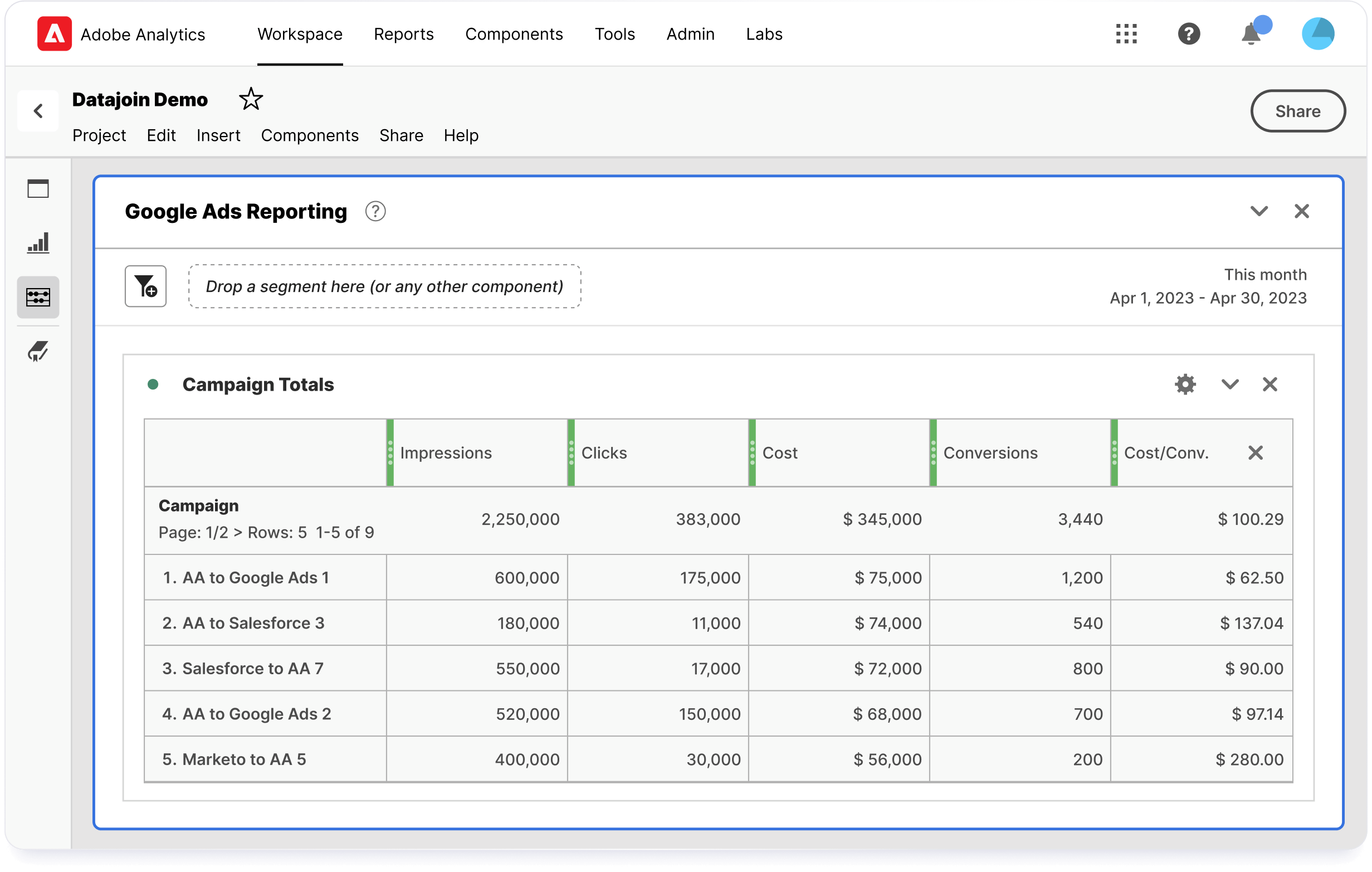Viewport: 1372px width, 872px height.
Task: Click the segment drop zone field
Action: pyautogui.click(x=384, y=286)
